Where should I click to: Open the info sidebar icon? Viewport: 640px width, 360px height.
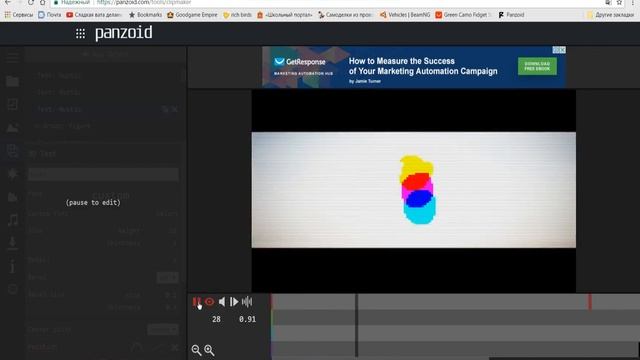[x=12, y=266]
